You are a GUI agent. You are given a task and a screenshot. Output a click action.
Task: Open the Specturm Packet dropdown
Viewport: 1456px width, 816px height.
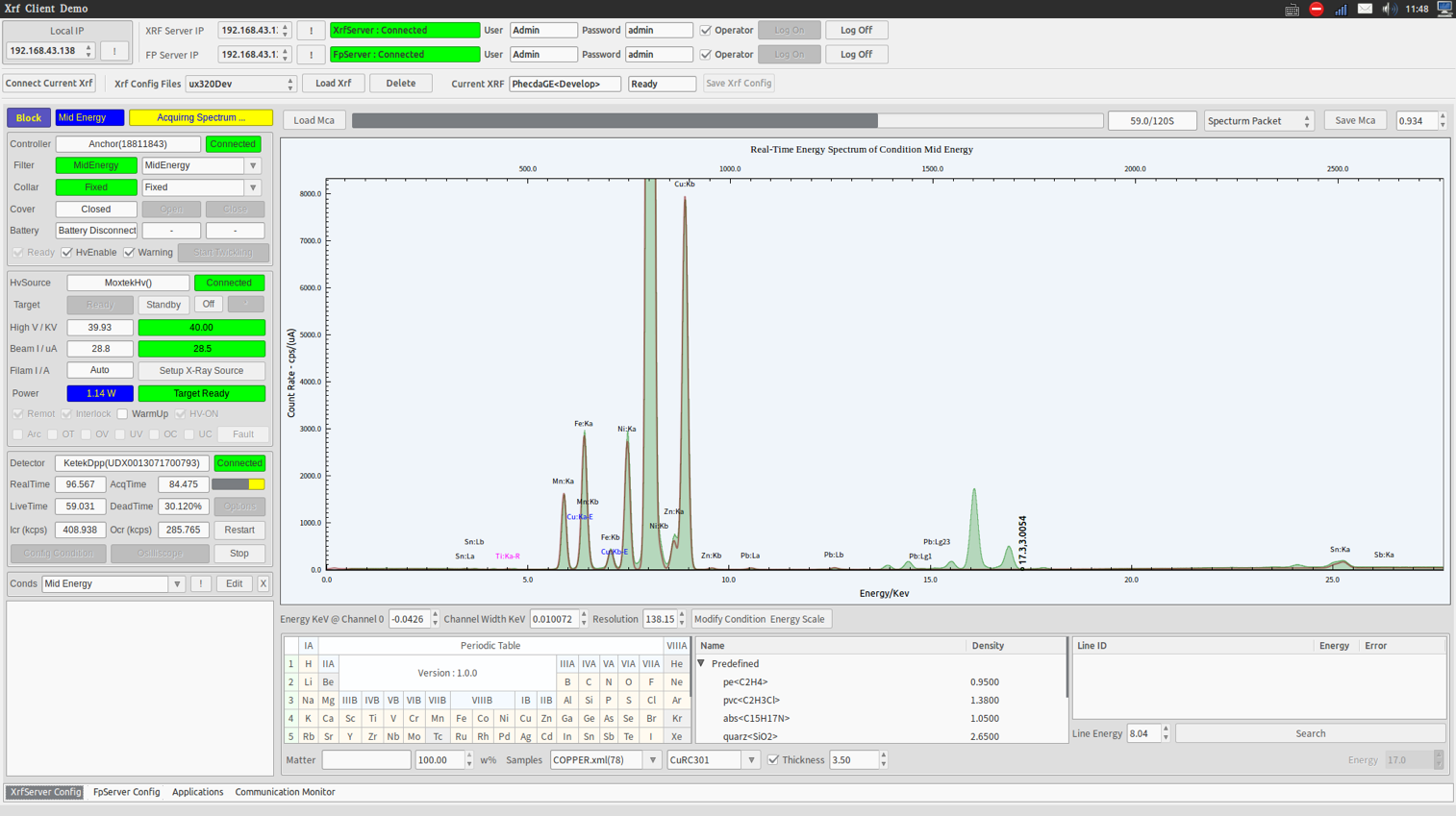[1258, 121]
